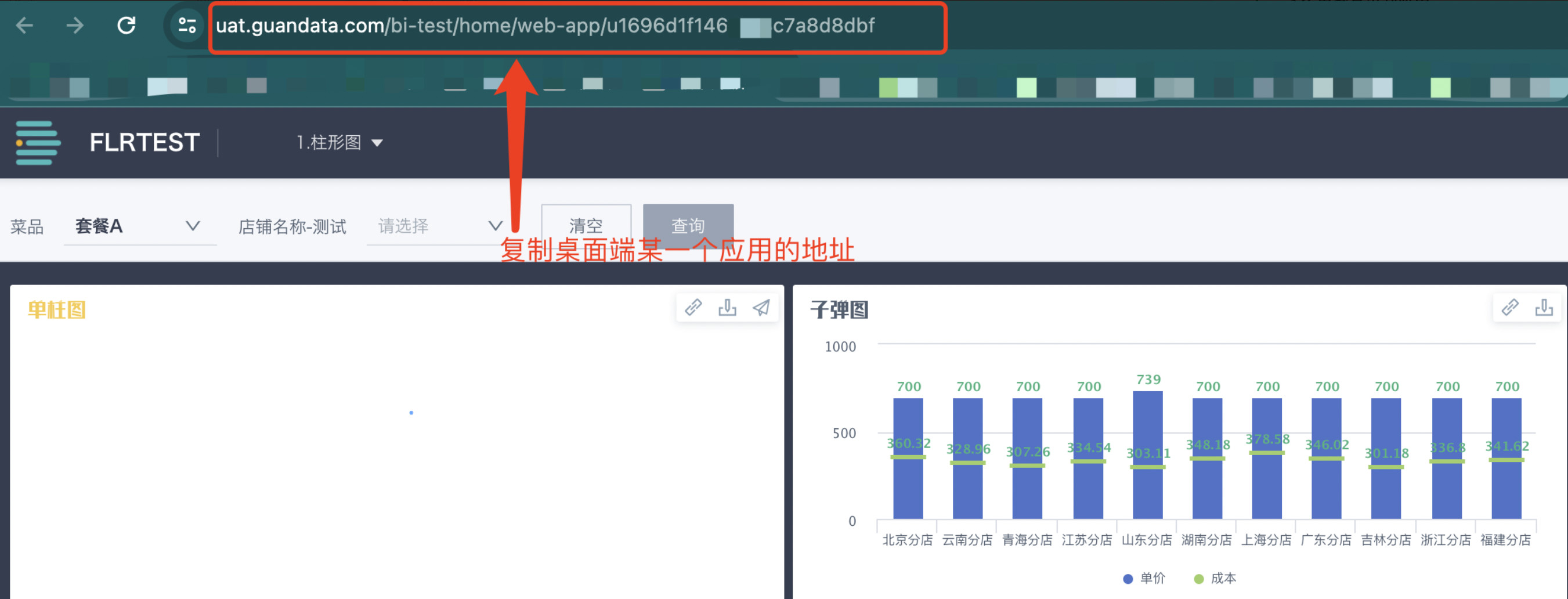Click the FLRTEST app logo icon
1568x599 pixels.
[37, 142]
